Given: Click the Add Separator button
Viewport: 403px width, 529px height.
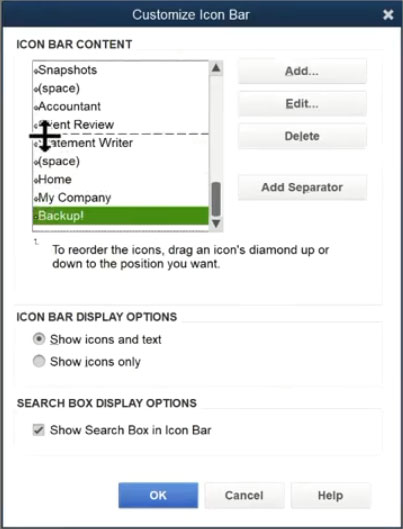Looking at the screenshot, I should (x=302, y=187).
